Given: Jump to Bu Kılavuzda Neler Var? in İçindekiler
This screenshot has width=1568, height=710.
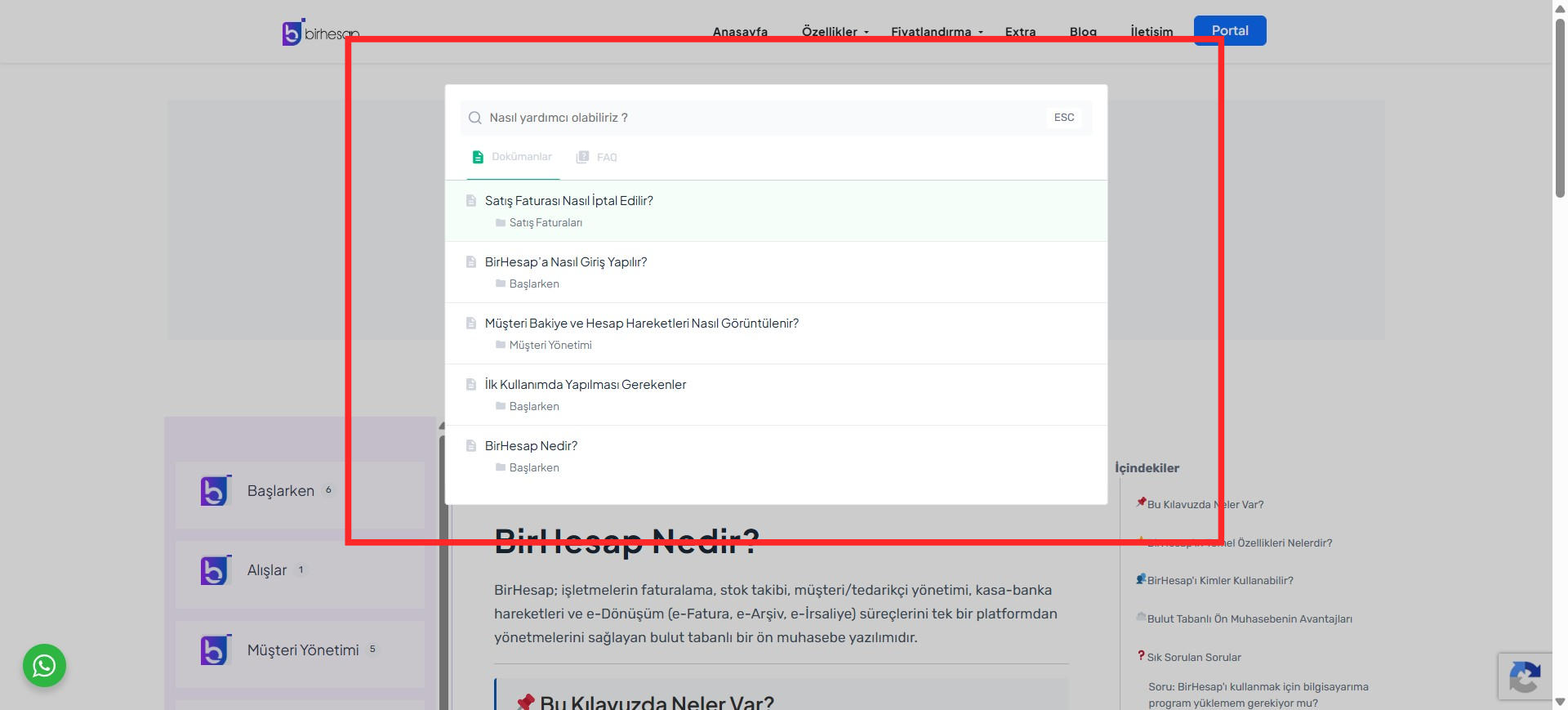Looking at the screenshot, I should (1205, 505).
